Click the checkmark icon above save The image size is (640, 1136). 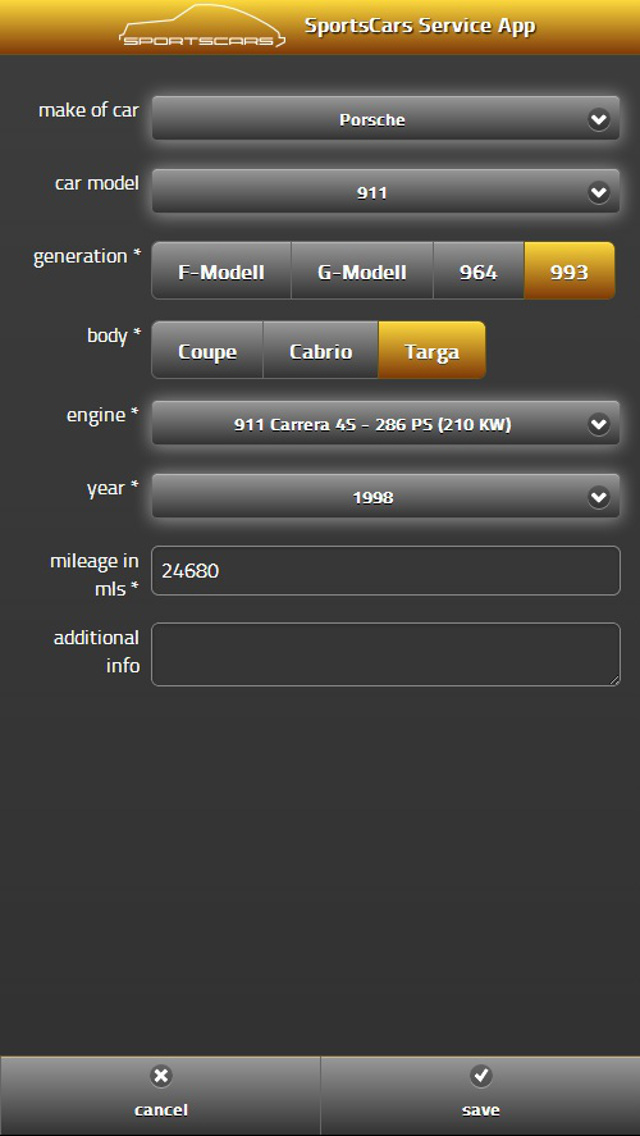(481, 1076)
